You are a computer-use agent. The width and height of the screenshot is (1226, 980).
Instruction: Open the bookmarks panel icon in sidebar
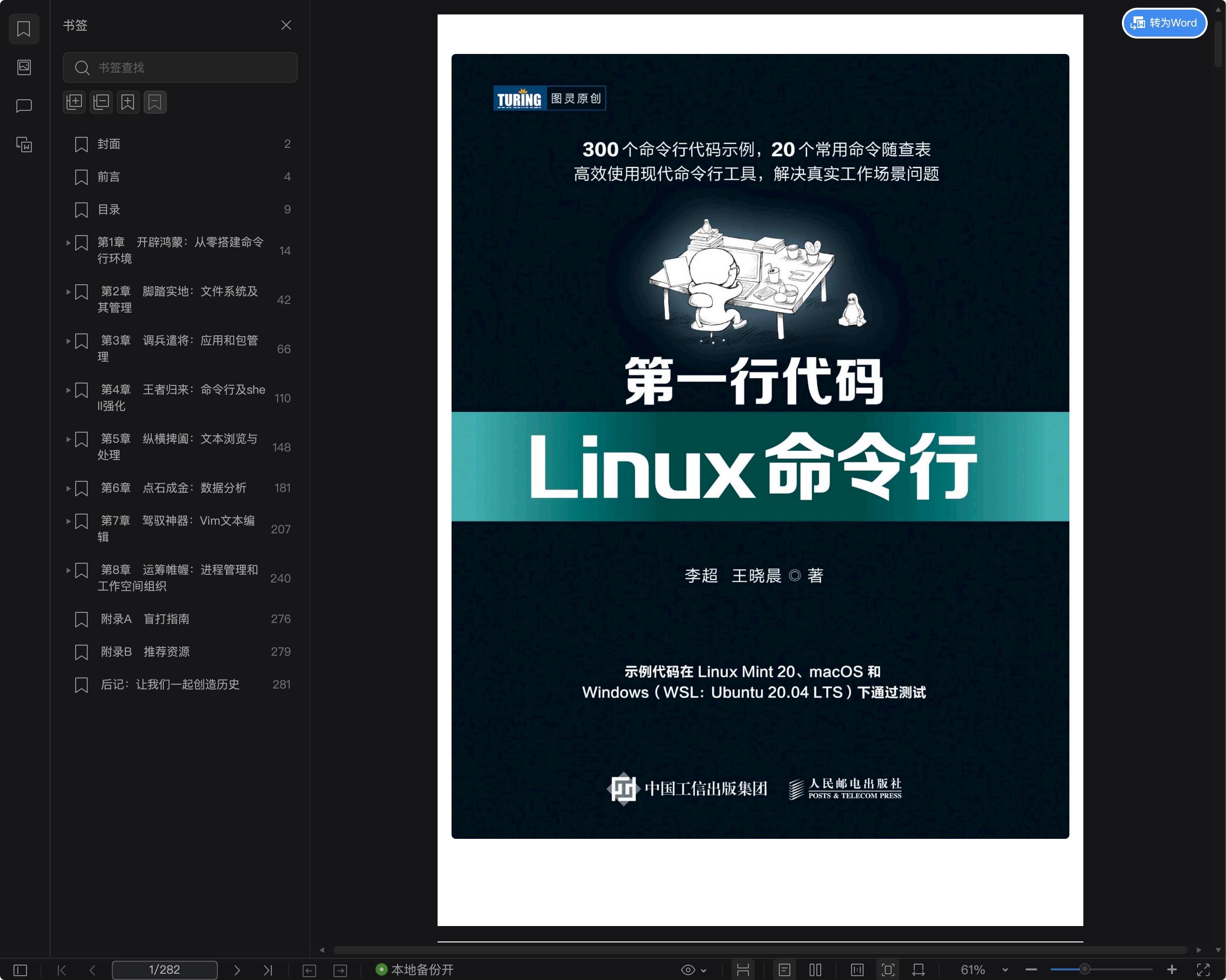coord(24,28)
